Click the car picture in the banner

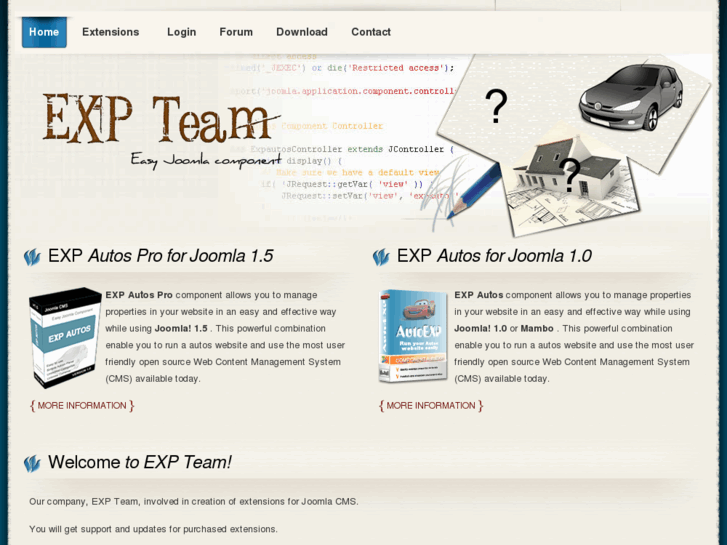click(x=631, y=96)
